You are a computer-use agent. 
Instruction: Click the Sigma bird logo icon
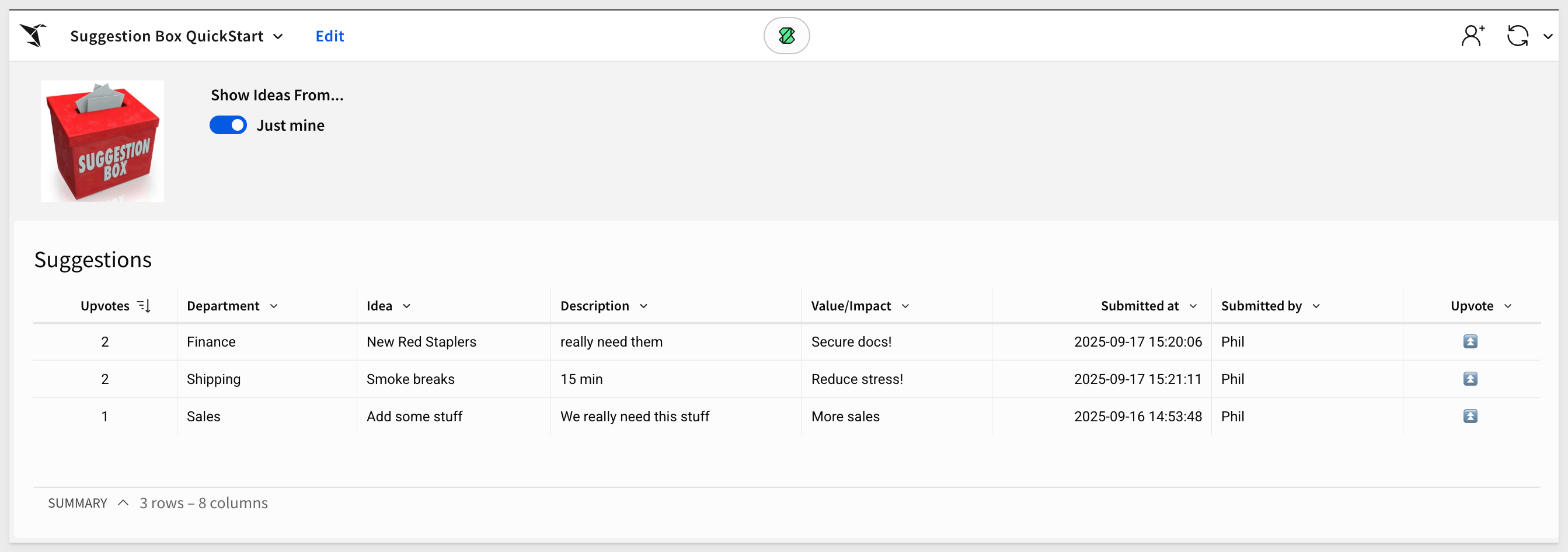(x=33, y=35)
